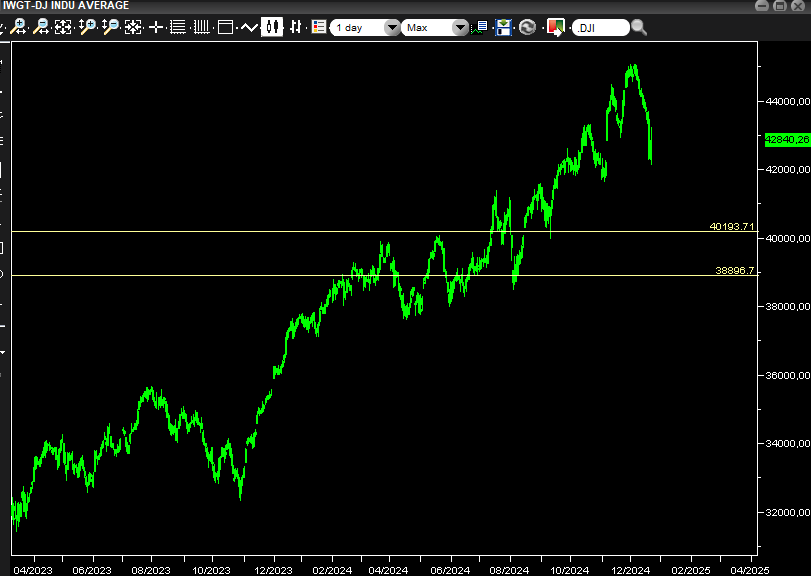Click the .DJI symbol input field
The height and width of the screenshot is (576, 811).
(601, 28)
